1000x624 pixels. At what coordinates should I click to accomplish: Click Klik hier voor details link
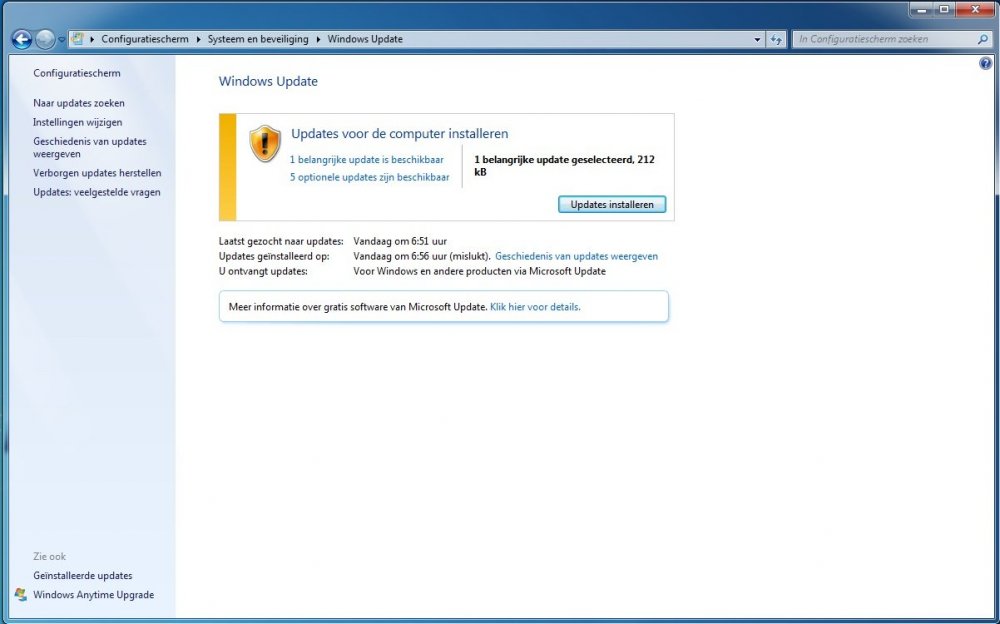tap(535, 307)
